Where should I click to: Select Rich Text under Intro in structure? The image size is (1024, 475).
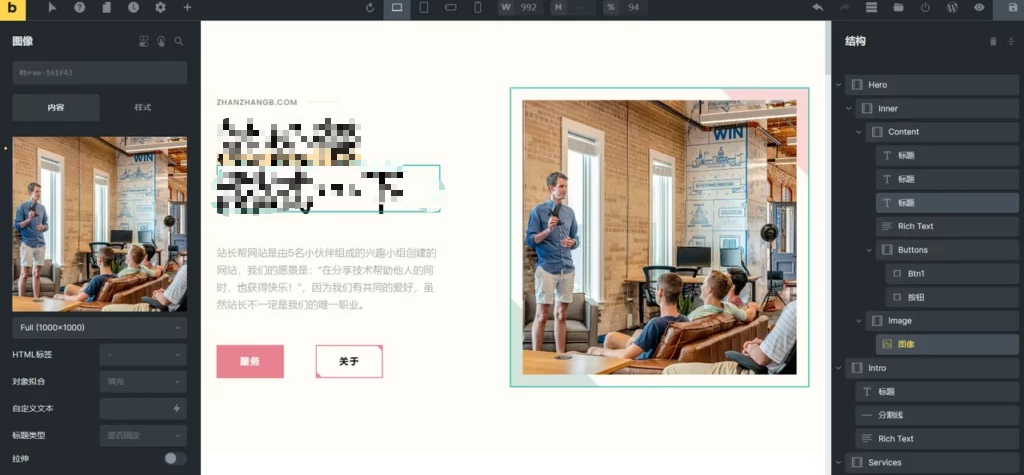pos(895,439)
